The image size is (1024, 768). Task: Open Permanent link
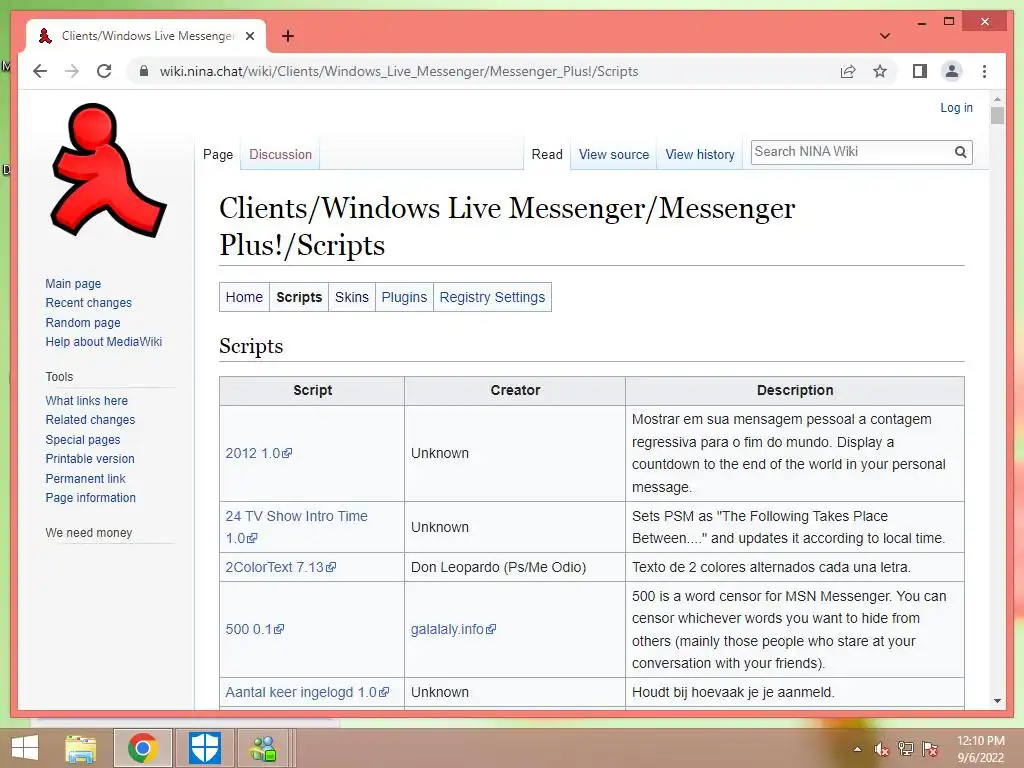click(85, 478)
